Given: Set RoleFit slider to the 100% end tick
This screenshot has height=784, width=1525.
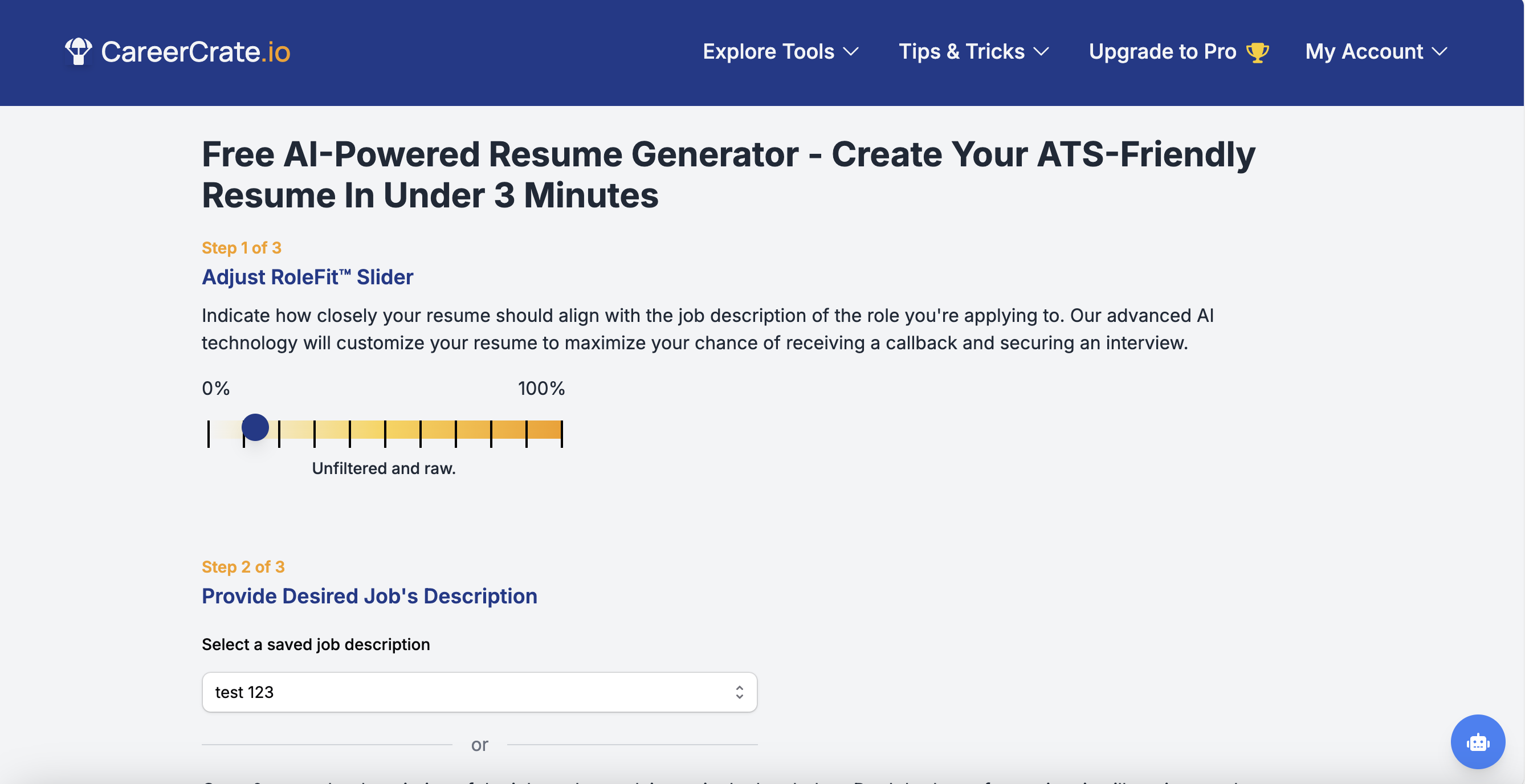Looking at the screenshot, I should pyautogui.click(x=561, y=433).
